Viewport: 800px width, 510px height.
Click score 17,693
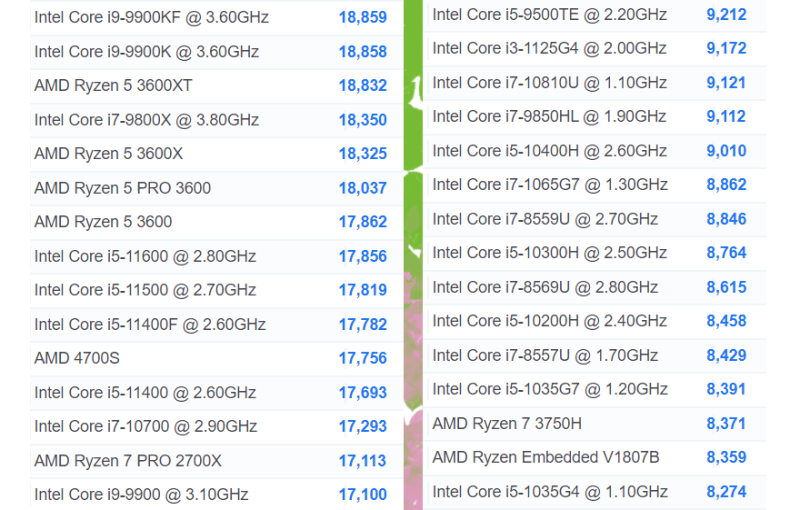(x=363, y=393)
